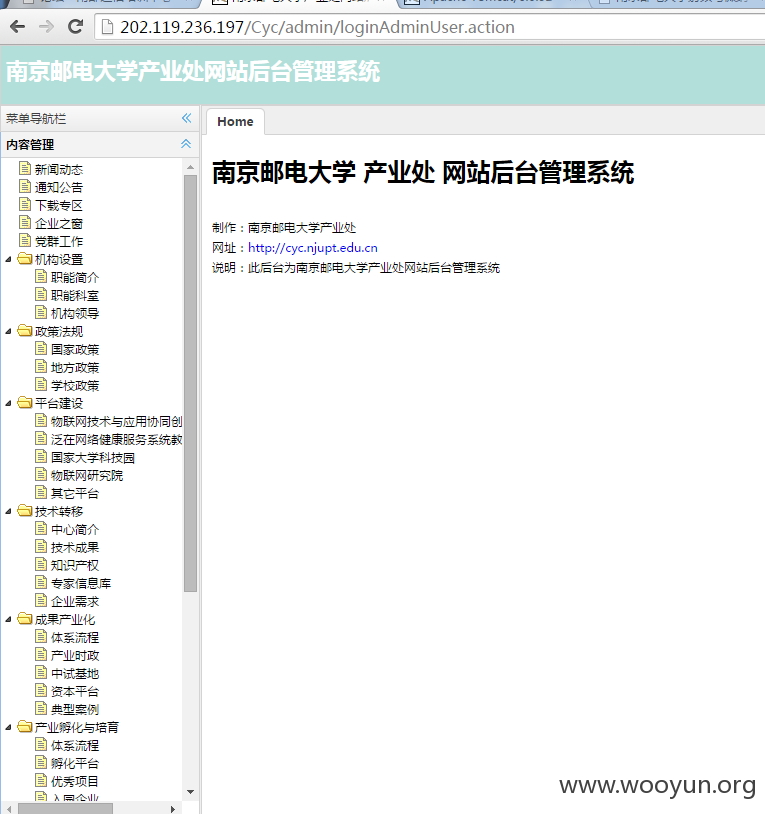Collapse the 技术转移 folder node
This screenshot has width=765, height=814.
(x=8, y=511)
